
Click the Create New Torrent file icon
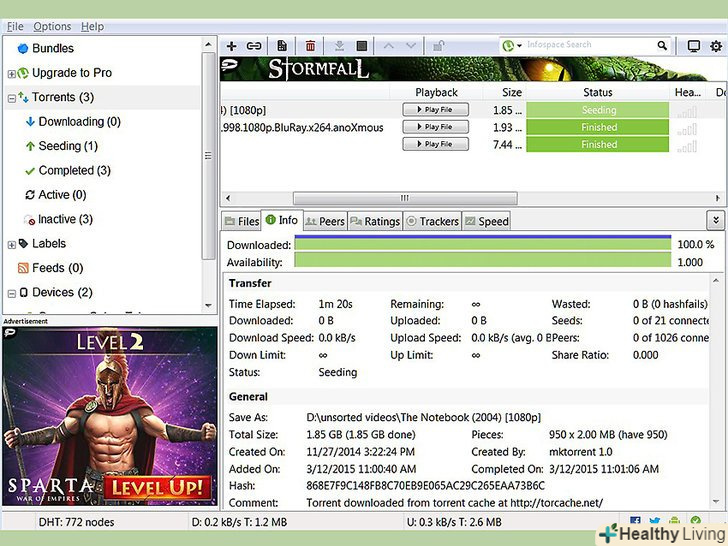(283, 46)
